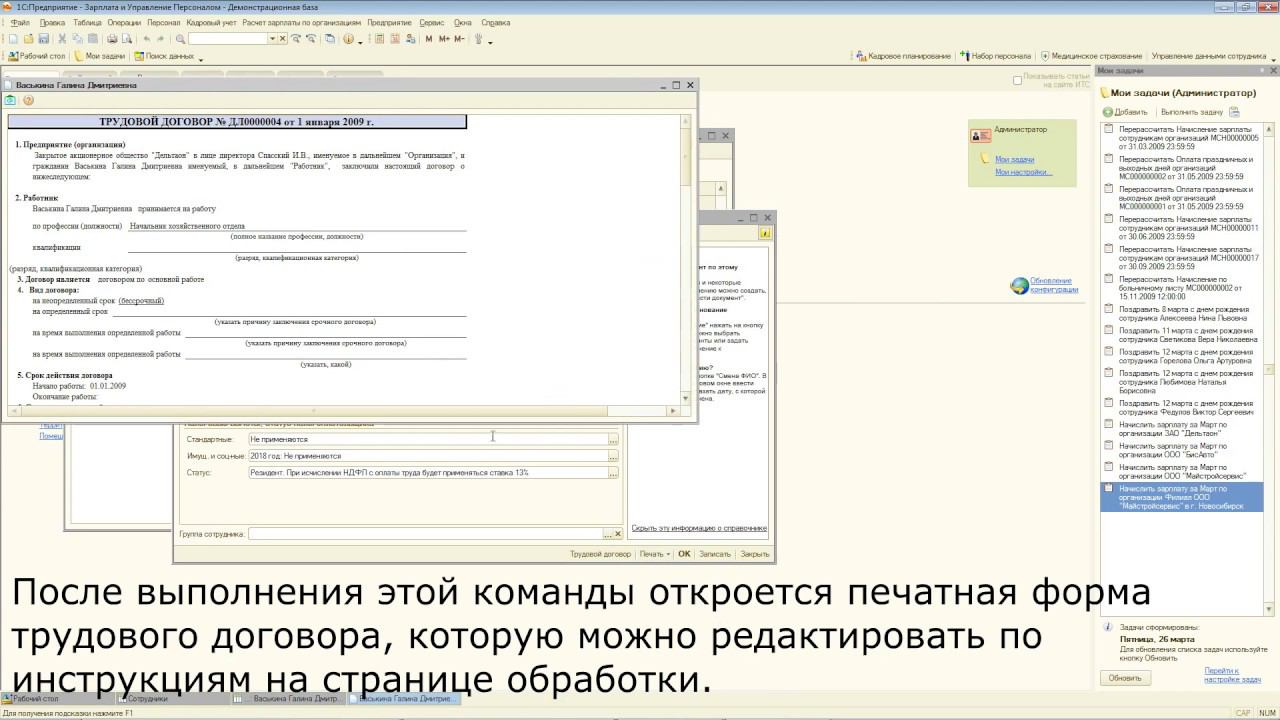The image size is (1280, 720).
Task: Open Набор персонала
Action: click(x=995, y=56)
